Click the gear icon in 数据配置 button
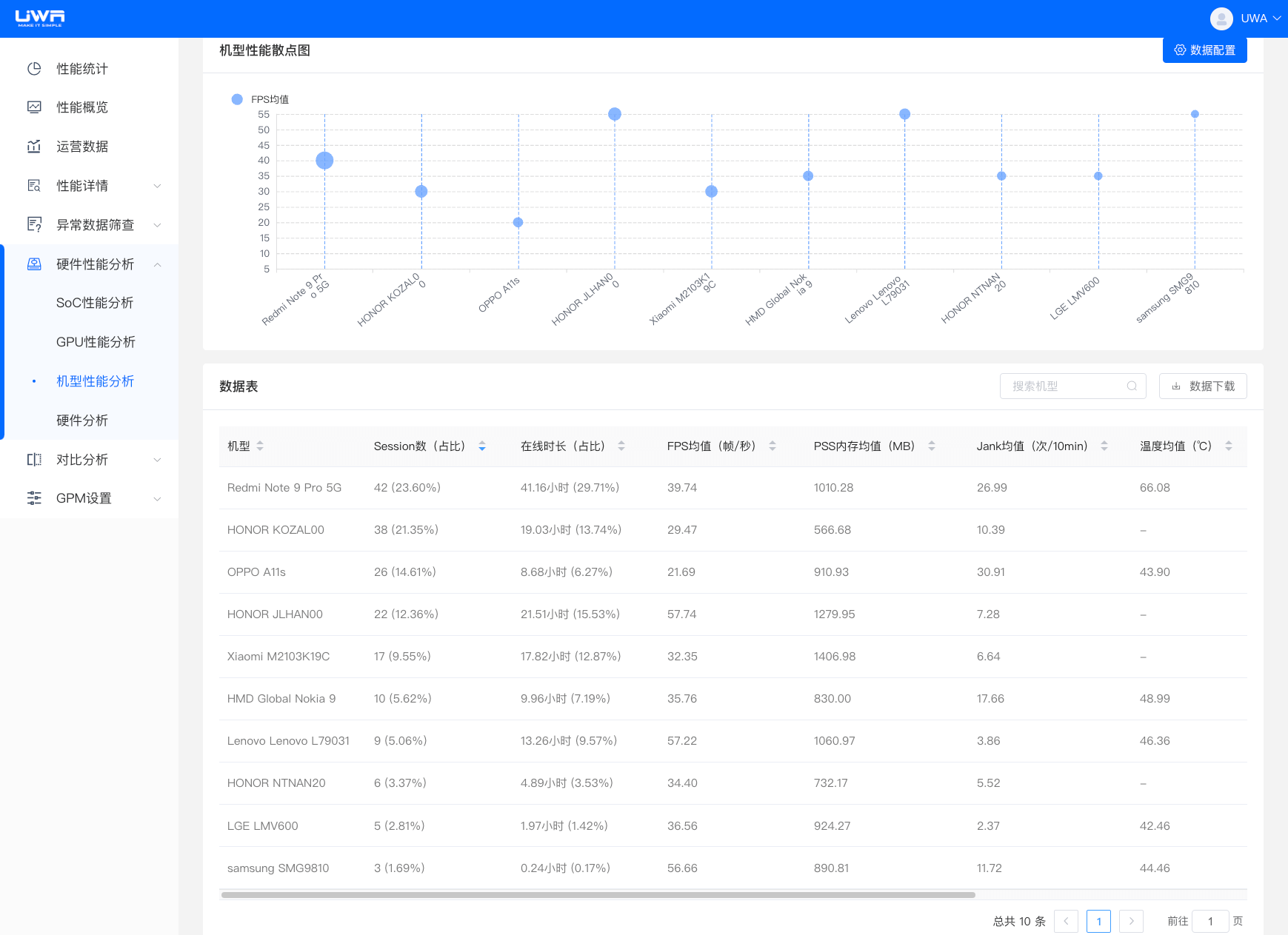The image size is (1288, 935). [1180, 50]
